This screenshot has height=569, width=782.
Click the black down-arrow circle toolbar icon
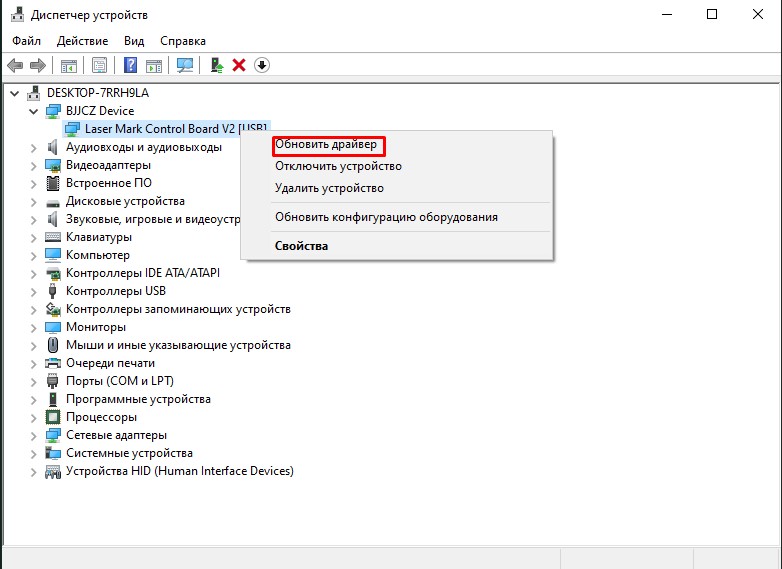click(262, 66)
